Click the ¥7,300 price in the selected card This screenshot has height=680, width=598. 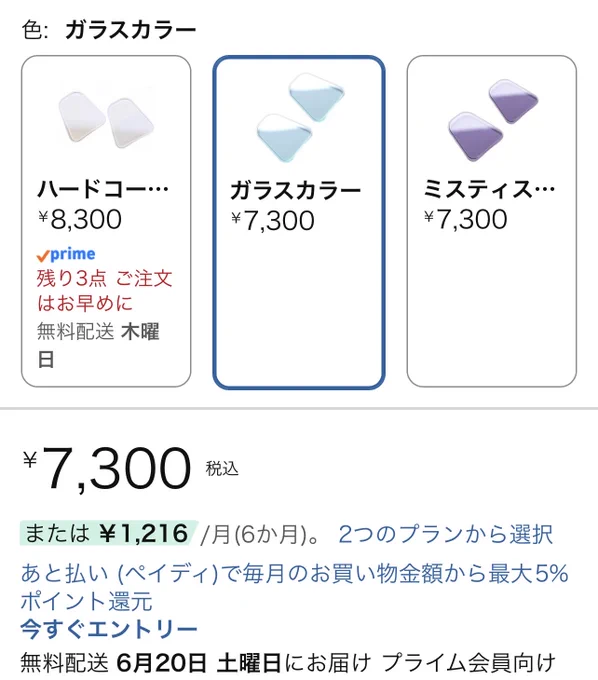pos(273,221)
